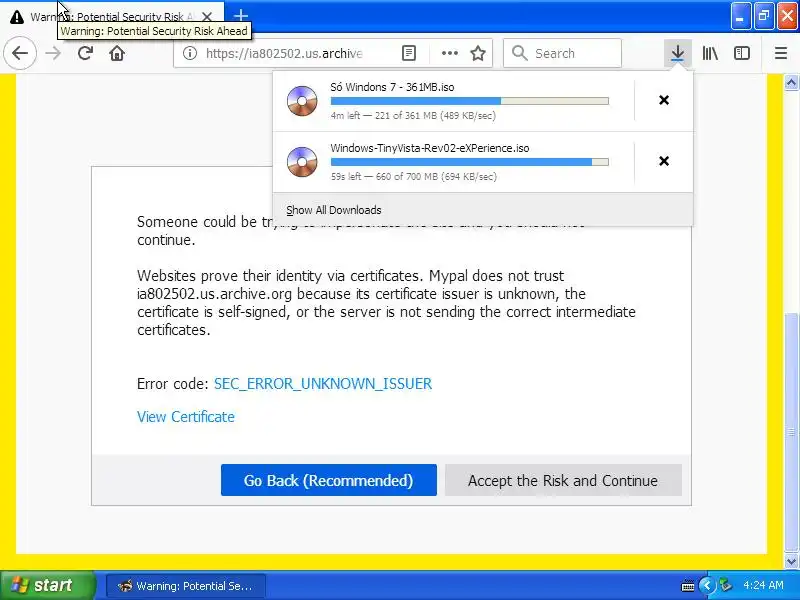Bookmark this page with the star
The height and width of the screenshot is (600, 800).
478,53
